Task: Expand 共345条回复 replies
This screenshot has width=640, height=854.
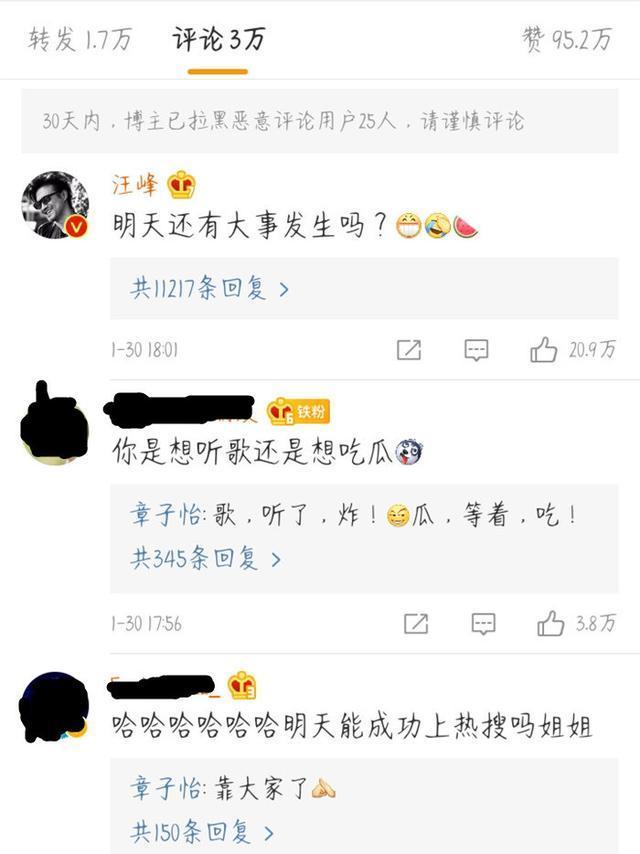Action: [x=205, y=558]
